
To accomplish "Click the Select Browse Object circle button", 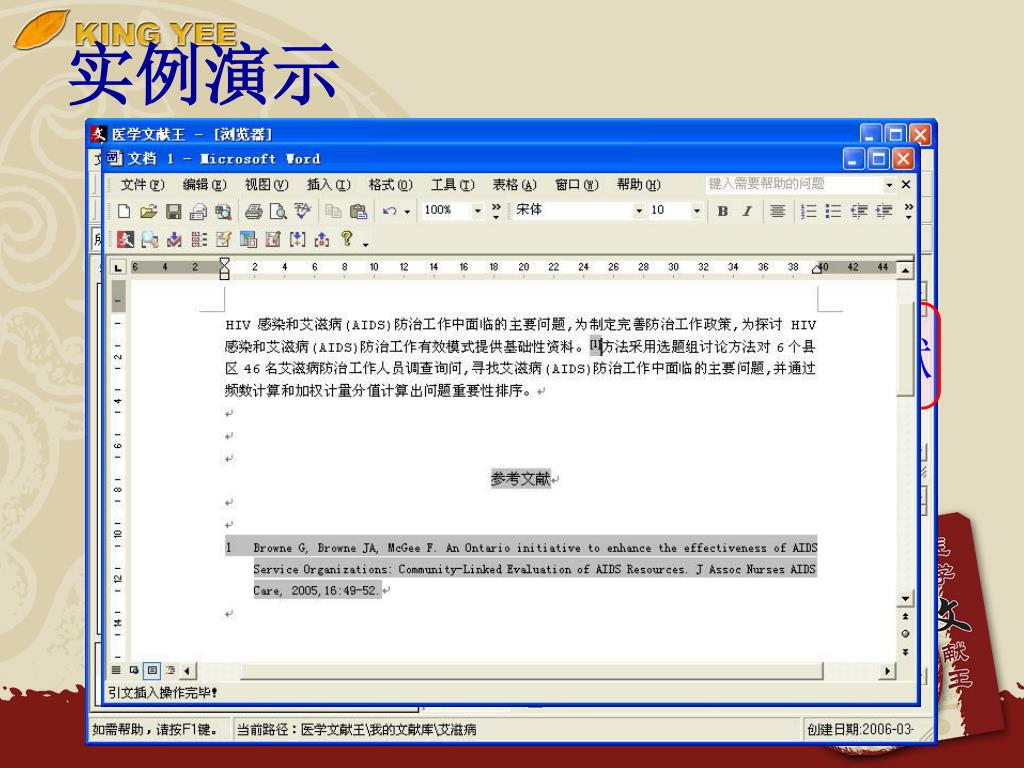I will click(x=905, y=633).
